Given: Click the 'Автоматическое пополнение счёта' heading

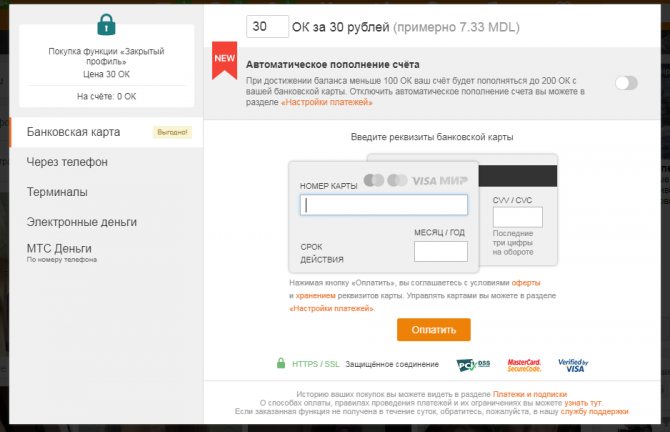Looking at the screenshot, I should pos(332,65).
